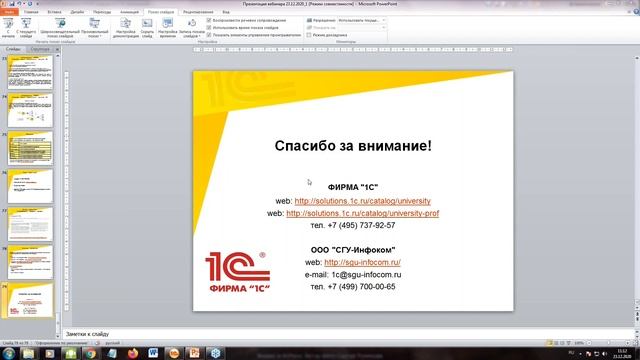The width and height of the screenshot is (640, 360).
Task: Click e-mail text 1c@sgu-infocom.ru
Action: (x=366, y=275)
